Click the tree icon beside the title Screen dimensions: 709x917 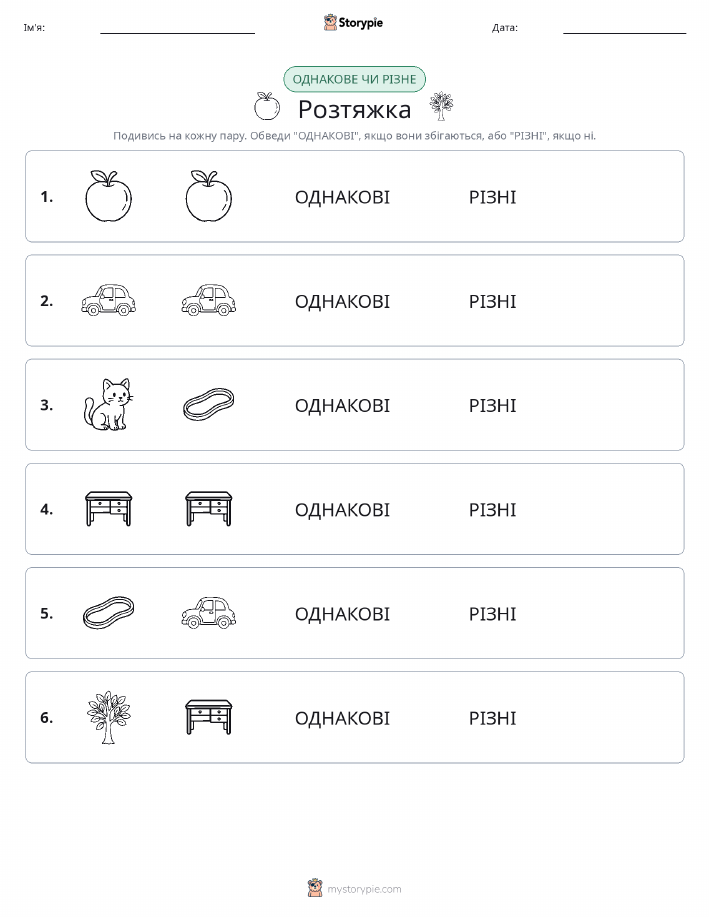point(441,106)
